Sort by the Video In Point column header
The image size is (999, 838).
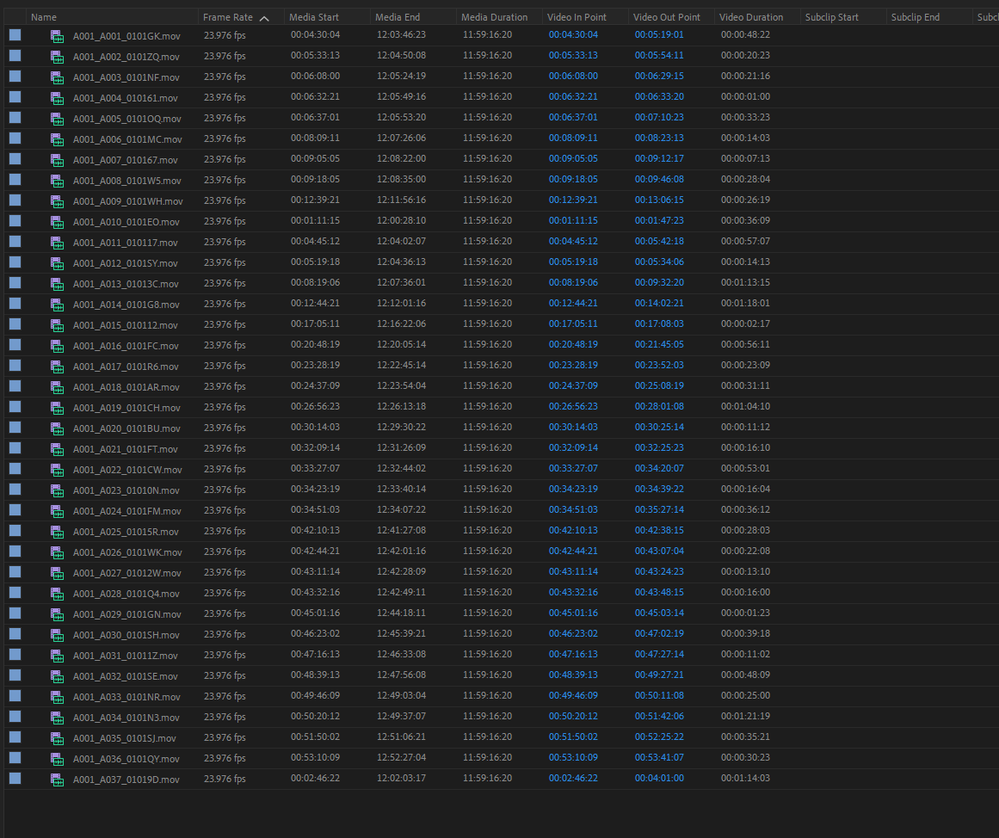click(577, 17)
